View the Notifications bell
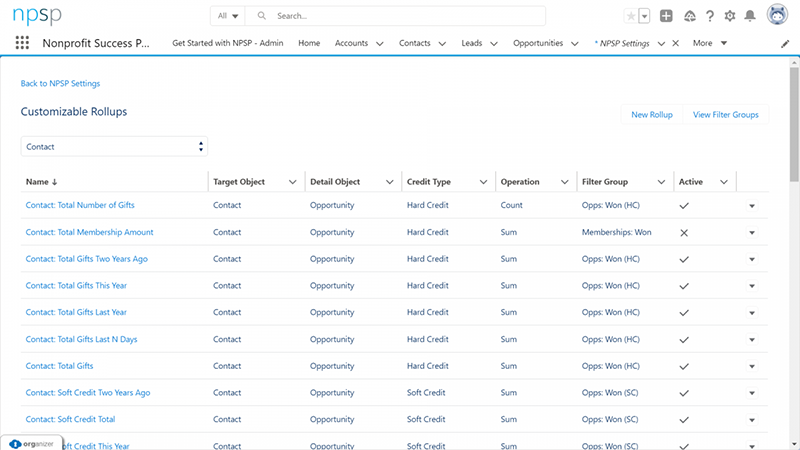 tap(750, 16)
